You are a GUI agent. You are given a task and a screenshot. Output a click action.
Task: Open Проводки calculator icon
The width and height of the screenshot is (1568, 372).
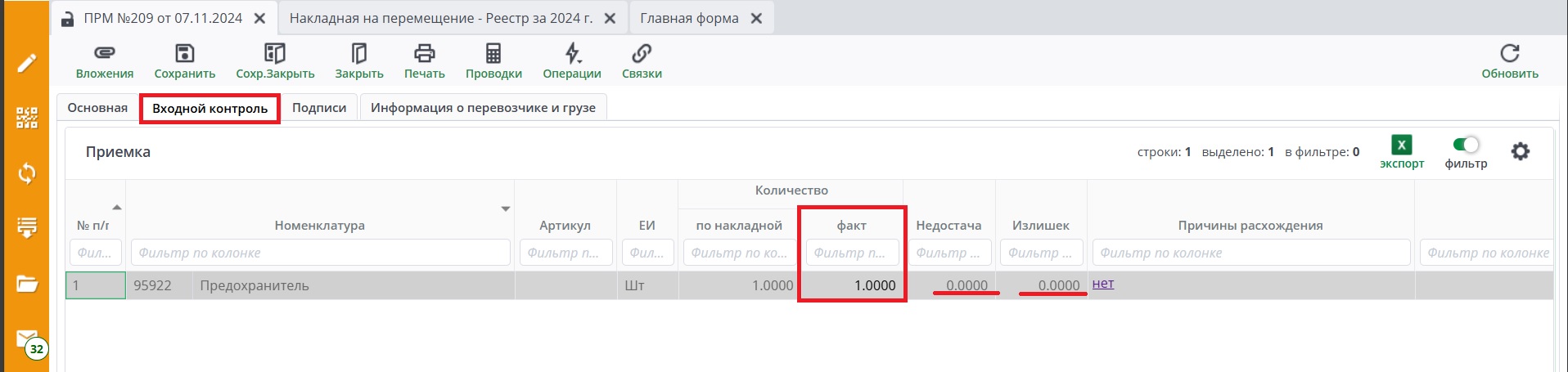pos(493,54)
